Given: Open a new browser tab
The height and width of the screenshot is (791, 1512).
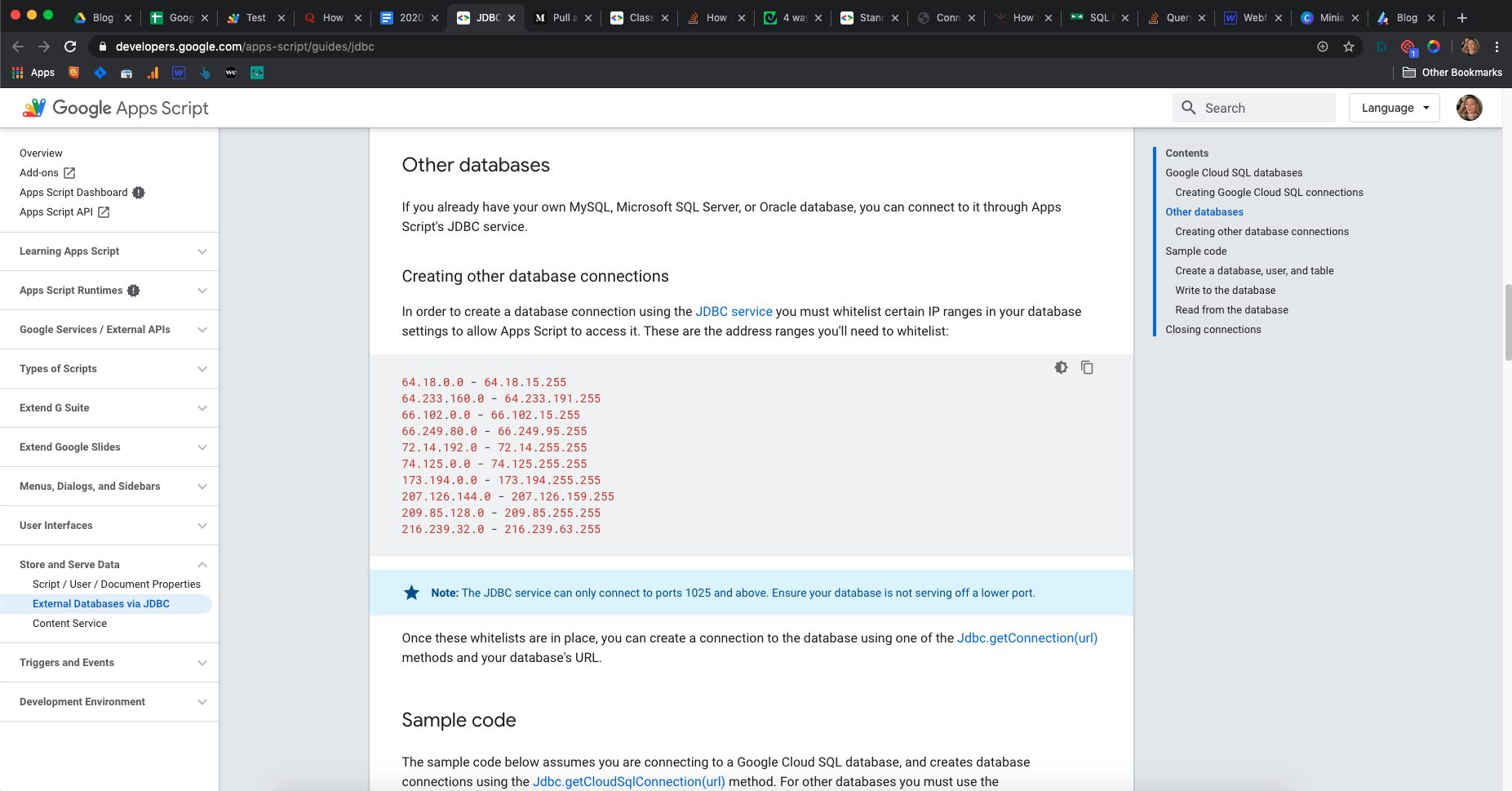Looking at the screenshot, I should pos(1462,18).
